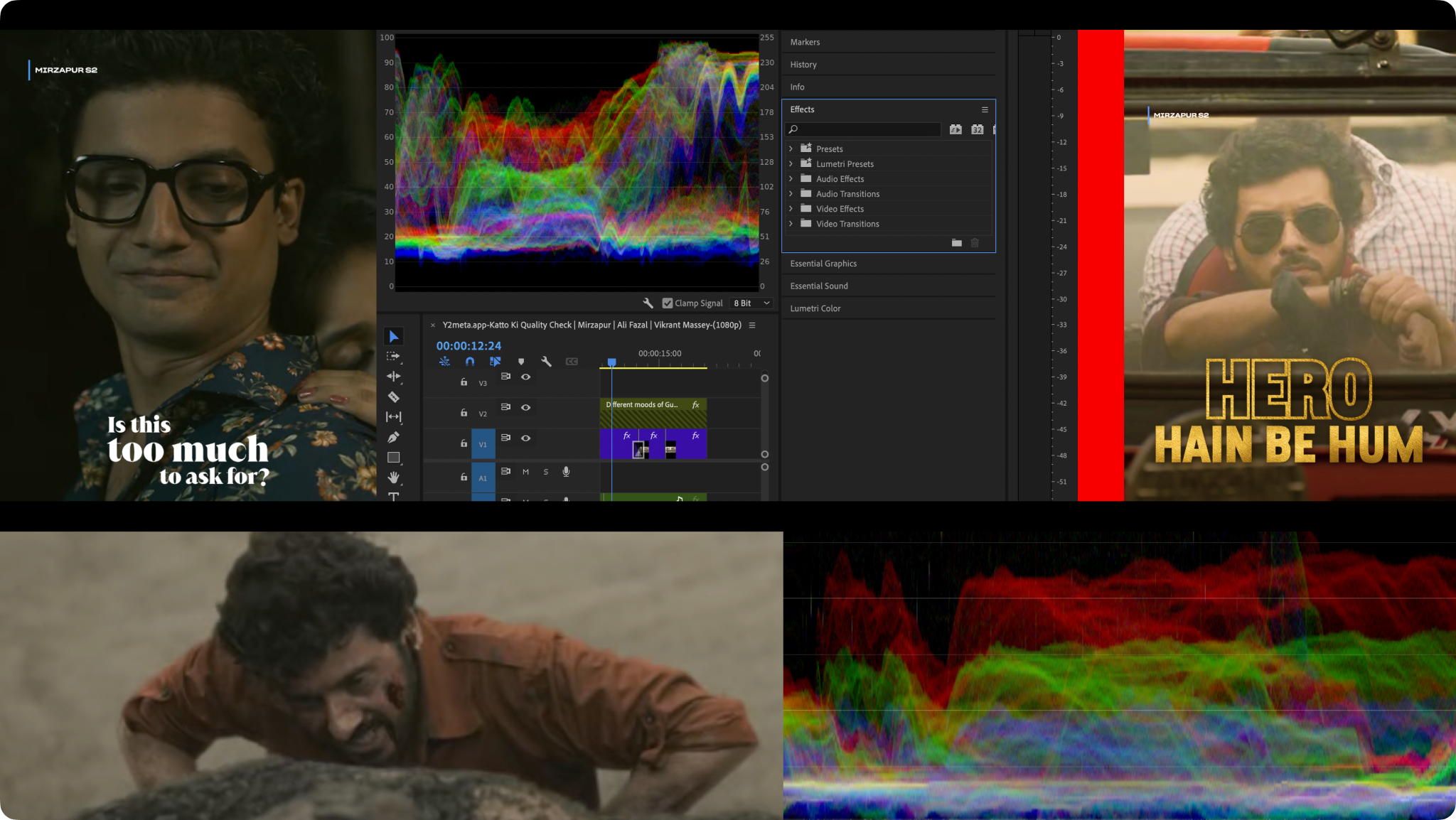The width and height of the screenshot is (1456, 820).
Task: Select the Hand tool
Action: click(x=393, y=478)
